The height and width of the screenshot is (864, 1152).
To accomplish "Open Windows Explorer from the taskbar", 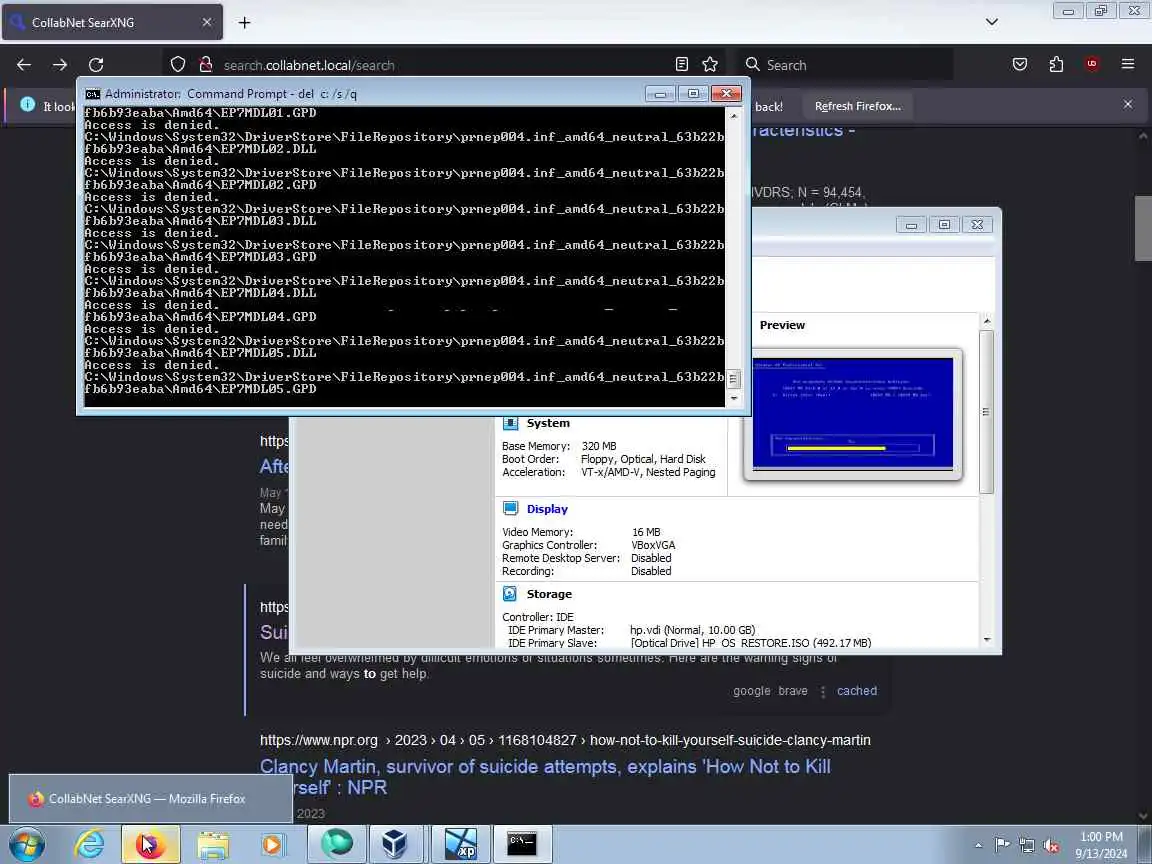I will [x=212, y=844].
